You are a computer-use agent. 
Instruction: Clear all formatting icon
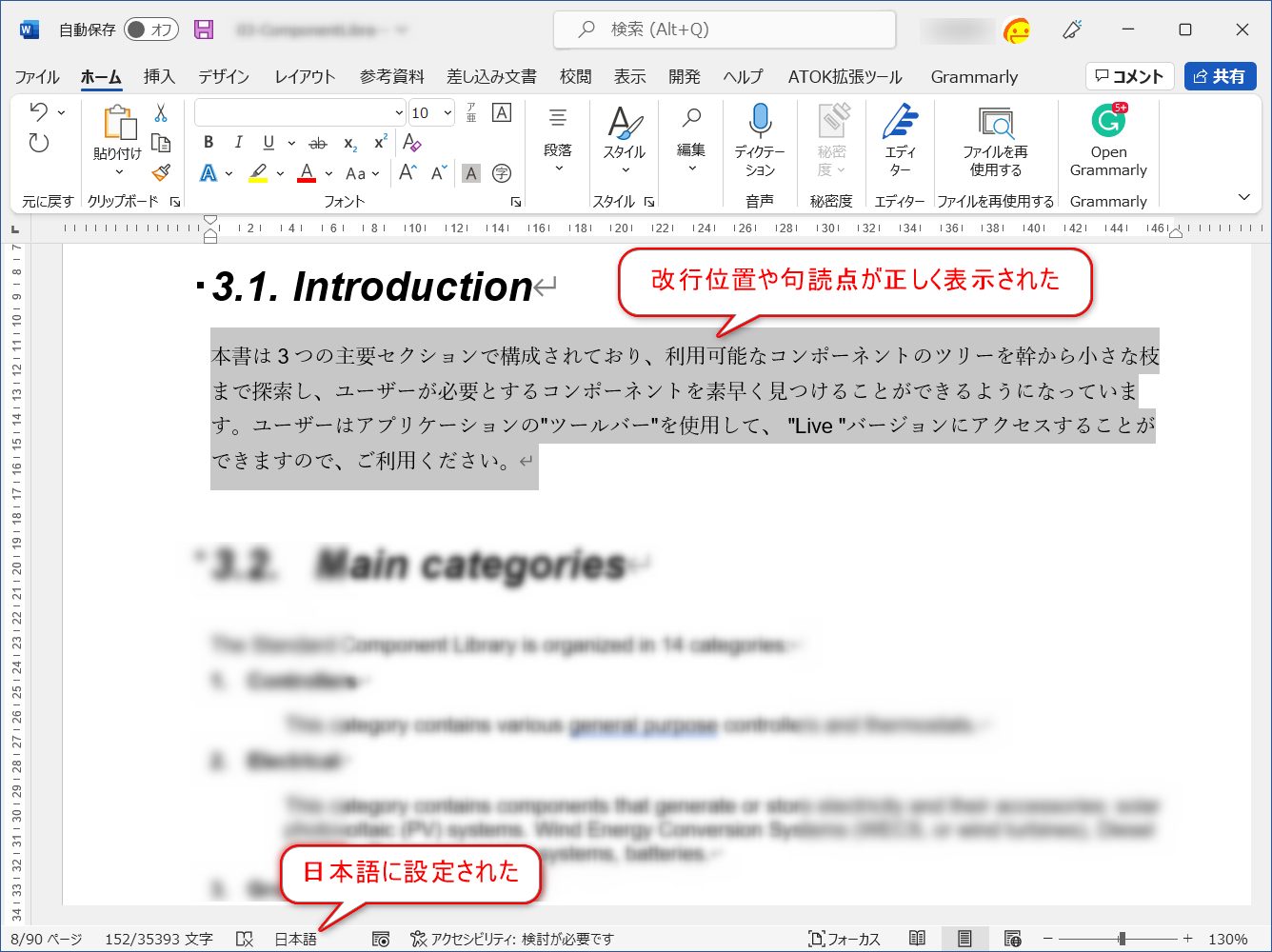coord(411,143)
